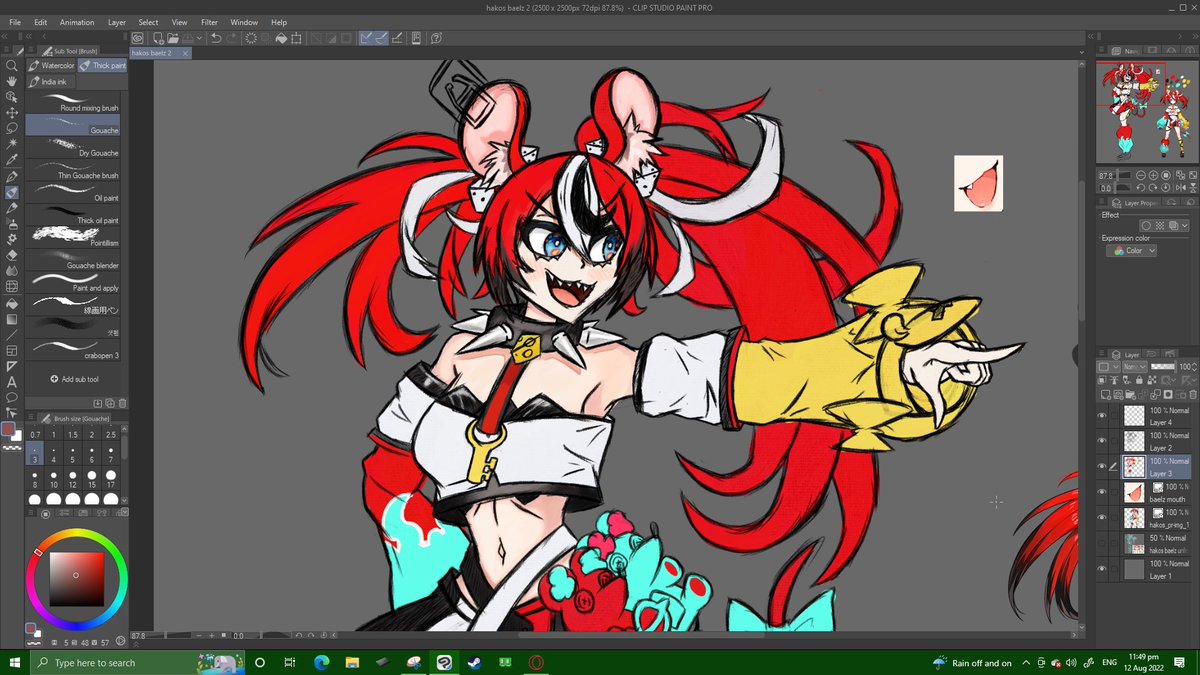
Task: Click the Open file folder icon
Action: click(173, 38)
